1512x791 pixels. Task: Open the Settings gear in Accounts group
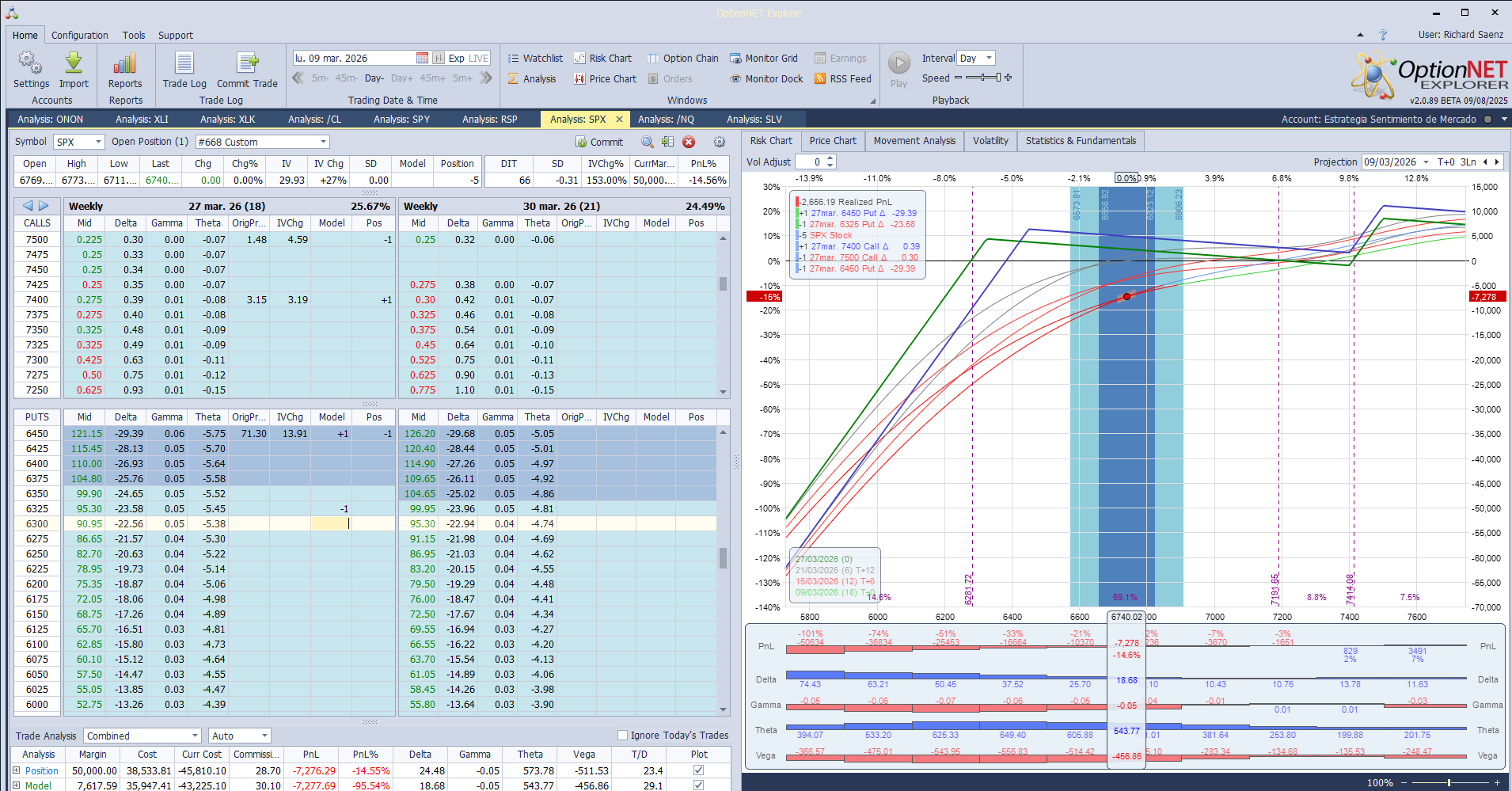31,70
